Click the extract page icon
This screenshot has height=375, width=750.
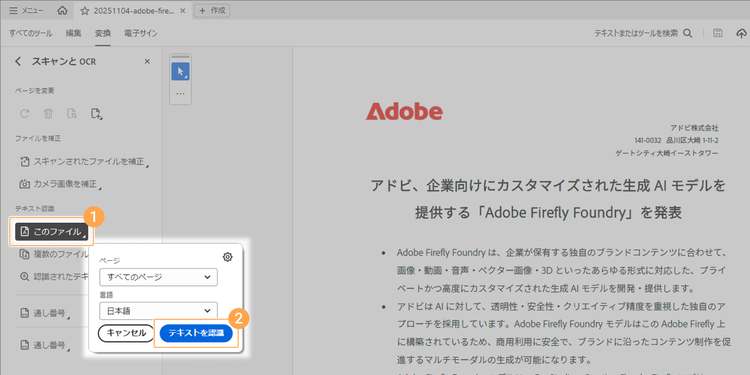pos(72,113)
